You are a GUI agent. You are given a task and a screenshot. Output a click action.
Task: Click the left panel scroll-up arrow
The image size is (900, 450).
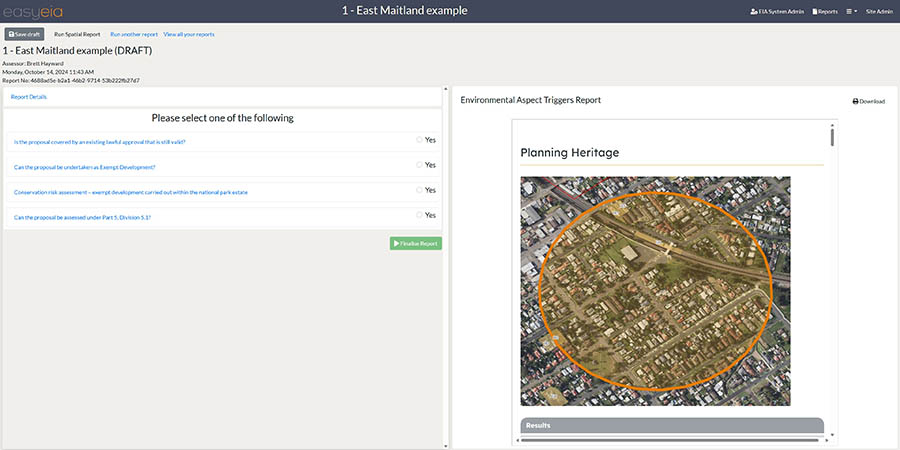pos(446,90)
